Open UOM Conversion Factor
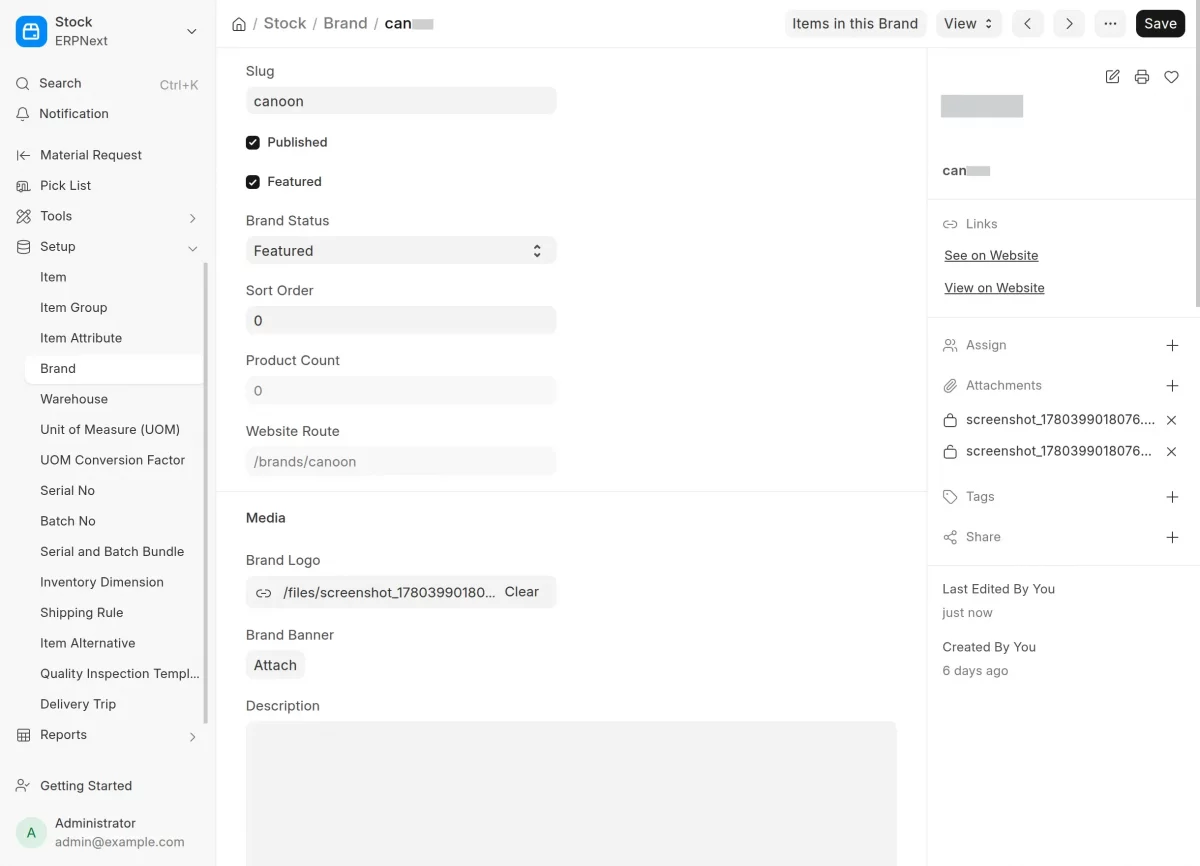The height and width of the screenshot is (866, 1200). tap(112, 460)
